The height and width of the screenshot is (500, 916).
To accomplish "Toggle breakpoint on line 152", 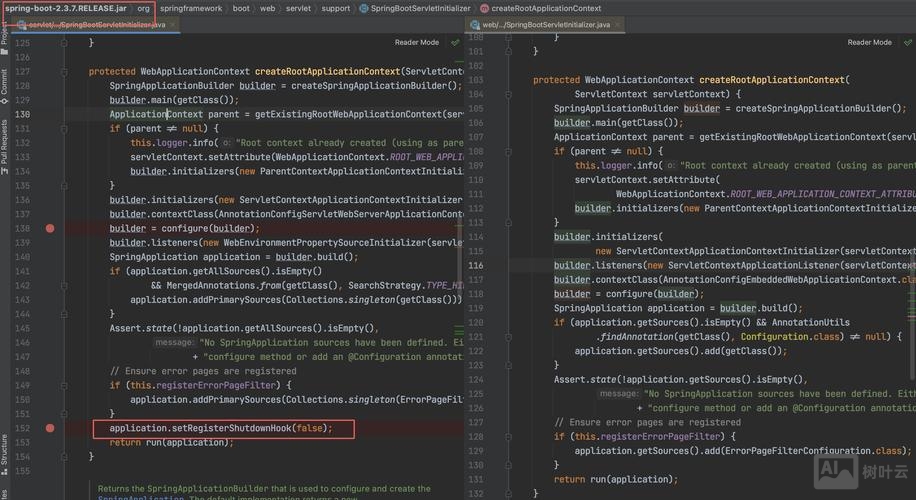I will click(50, 428).
